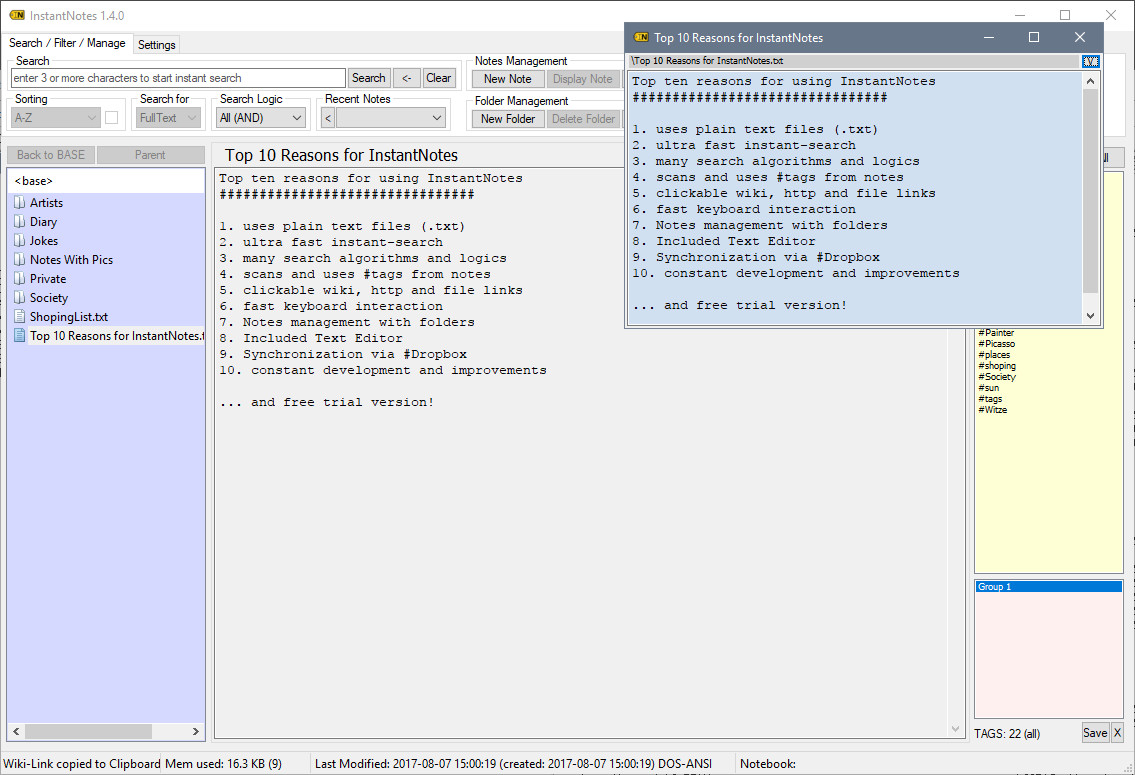Click down arrow of main note scrollbar
The image size is (1135, 775).
click(955, 729)
